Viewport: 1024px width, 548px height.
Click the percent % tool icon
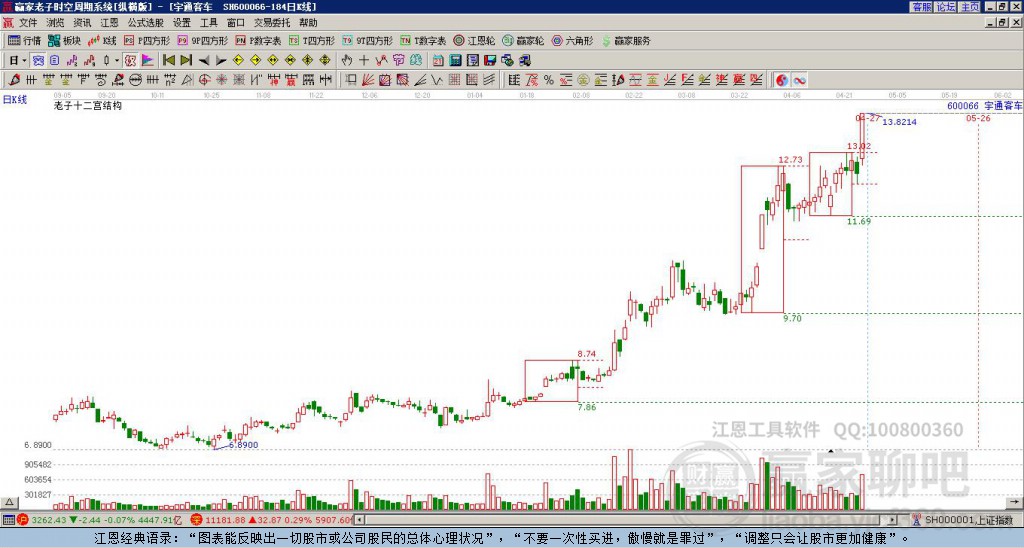(x=549, y=80)
